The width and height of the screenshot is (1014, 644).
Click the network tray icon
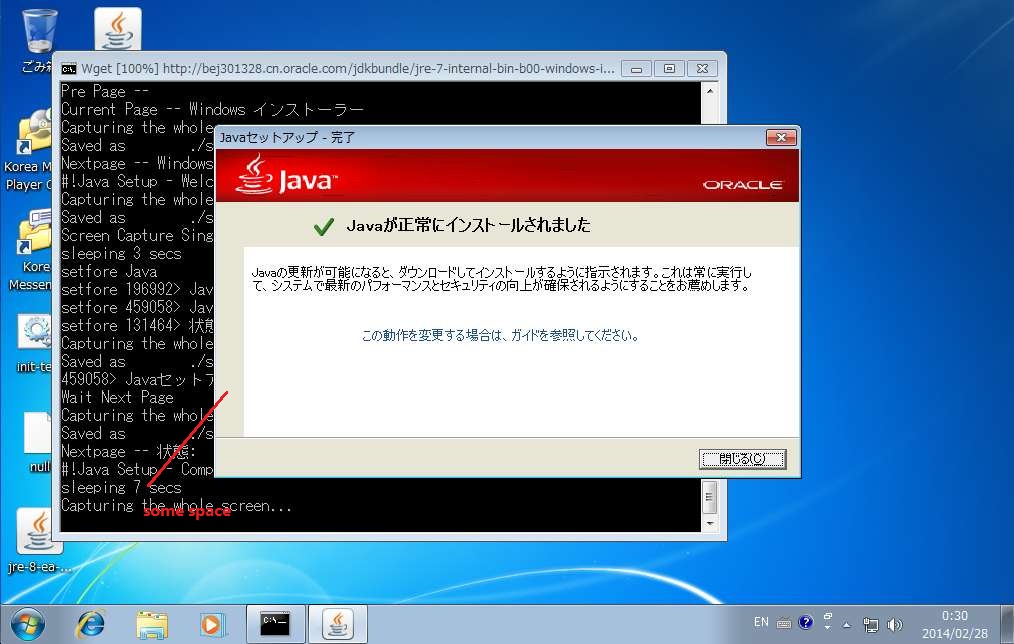coord(870,625)
